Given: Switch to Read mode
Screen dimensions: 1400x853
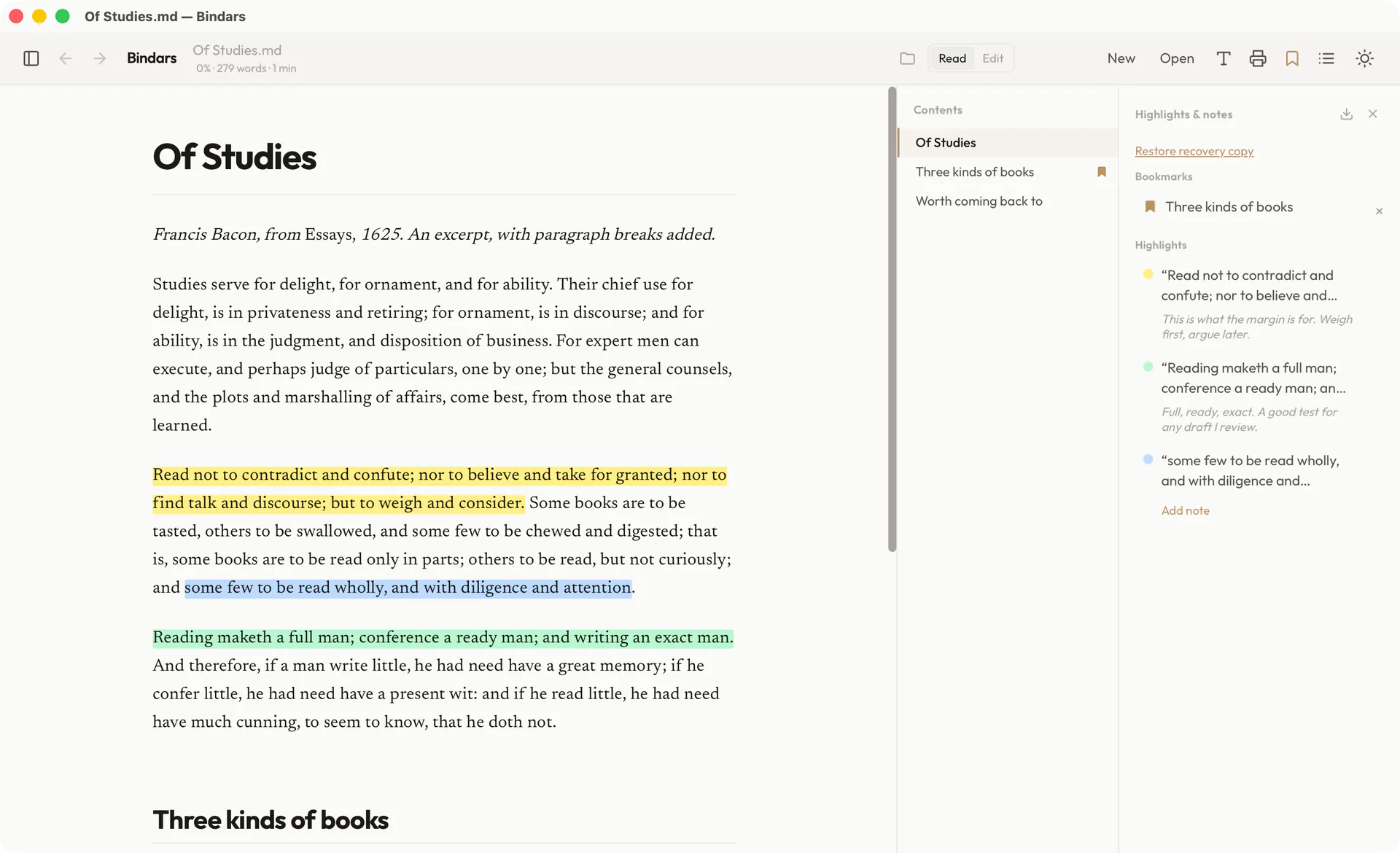Looking at the screenshot, I should click(x=952, y=58).
